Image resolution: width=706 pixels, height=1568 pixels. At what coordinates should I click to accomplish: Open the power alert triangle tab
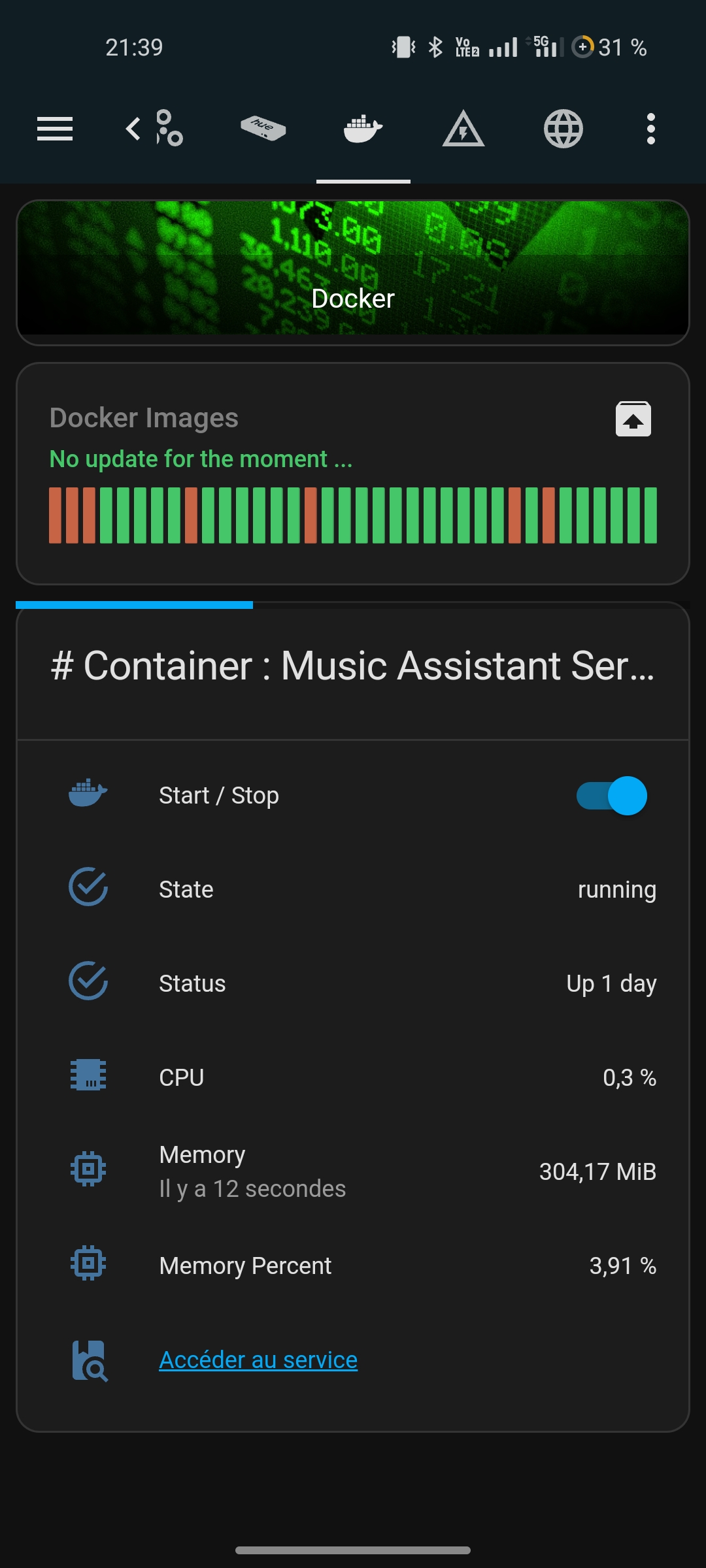click(x=463, y=129)
